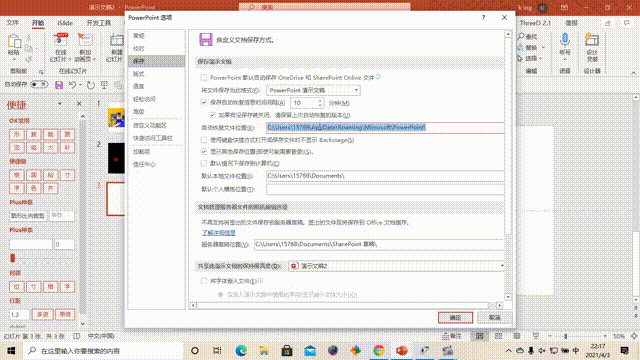Open the 文件 File tab

13,23
